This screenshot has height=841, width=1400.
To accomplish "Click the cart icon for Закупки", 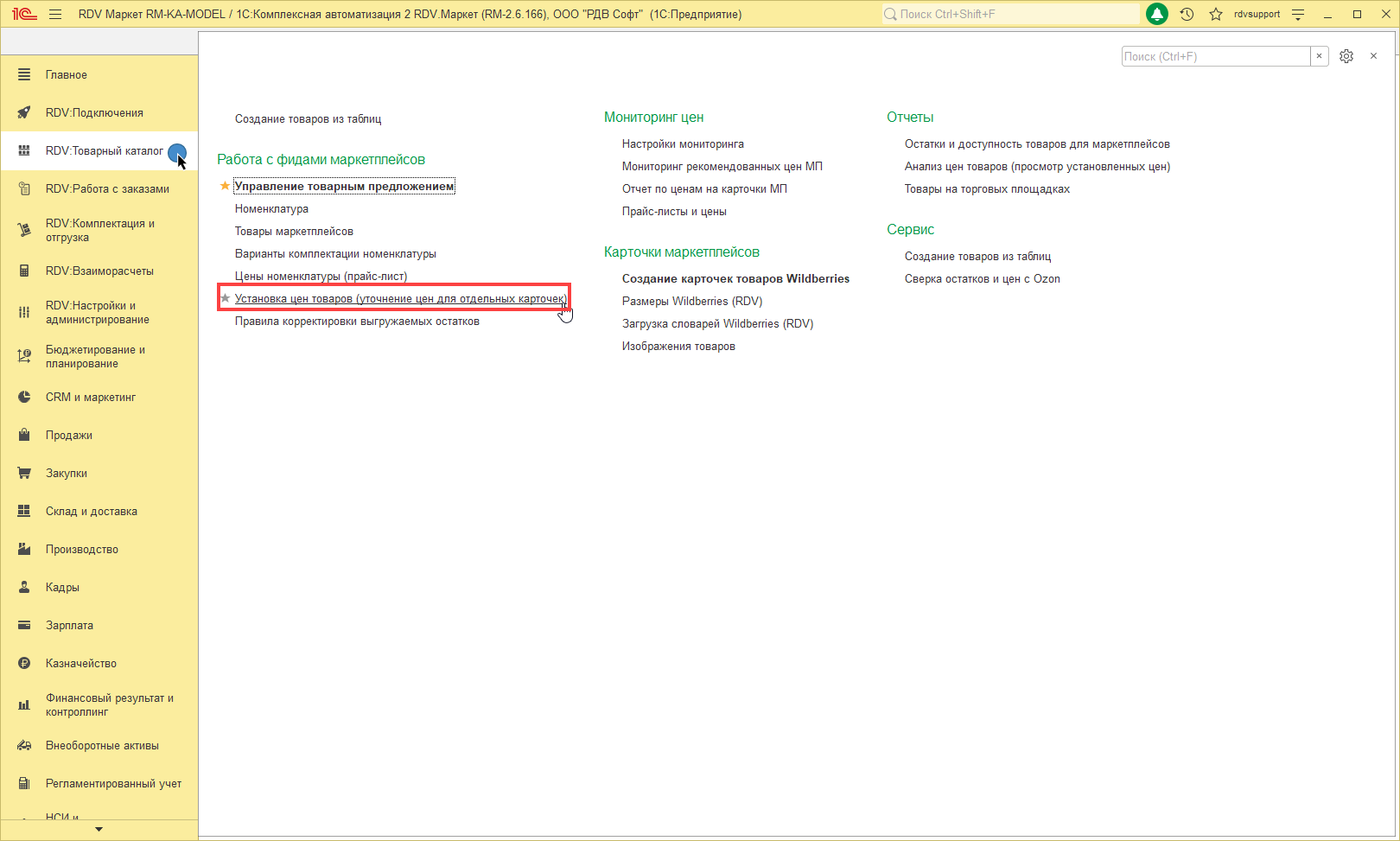I will tap(24, 473).
